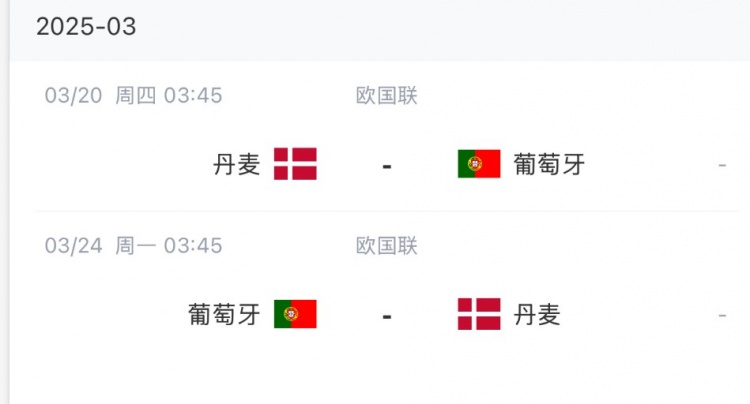750x404 pixels.
Task: Click the Portugal flag in the 03/24 match
Action: (x=295, y=314)
